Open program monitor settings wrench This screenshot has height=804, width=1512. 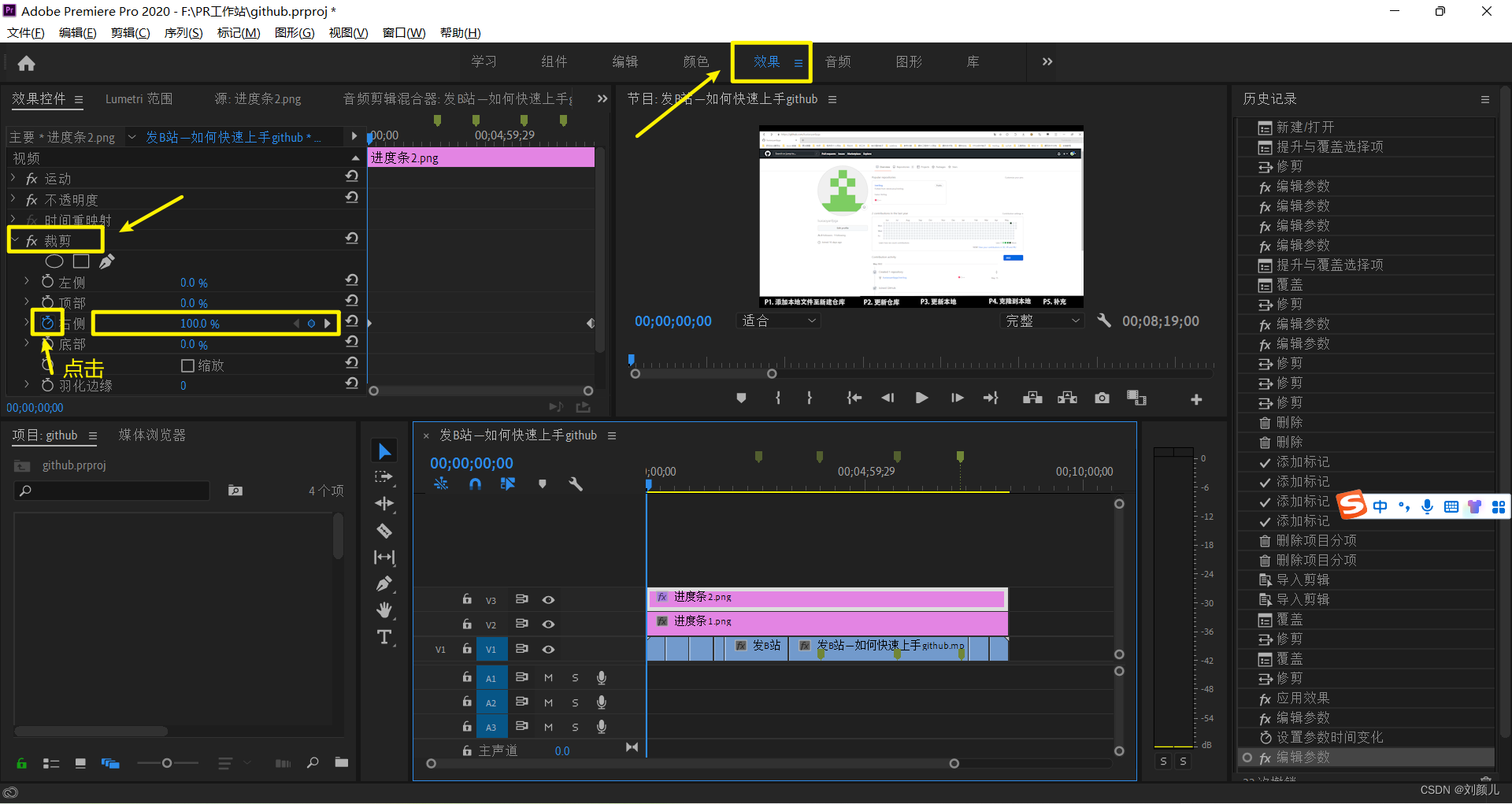pyautogui.click(x=1104, y=320)
